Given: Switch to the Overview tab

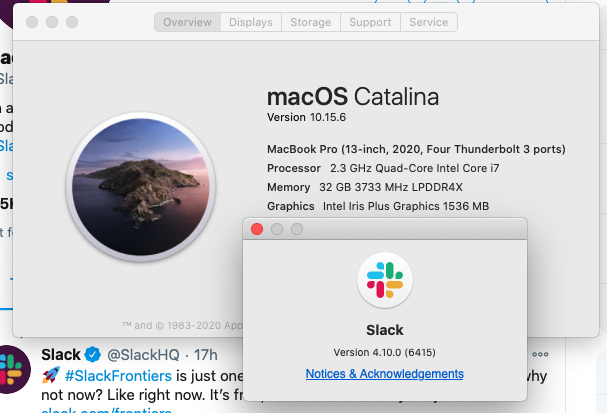Looking at the screenshot, I should pyautogui.click(x=187, y=22).
